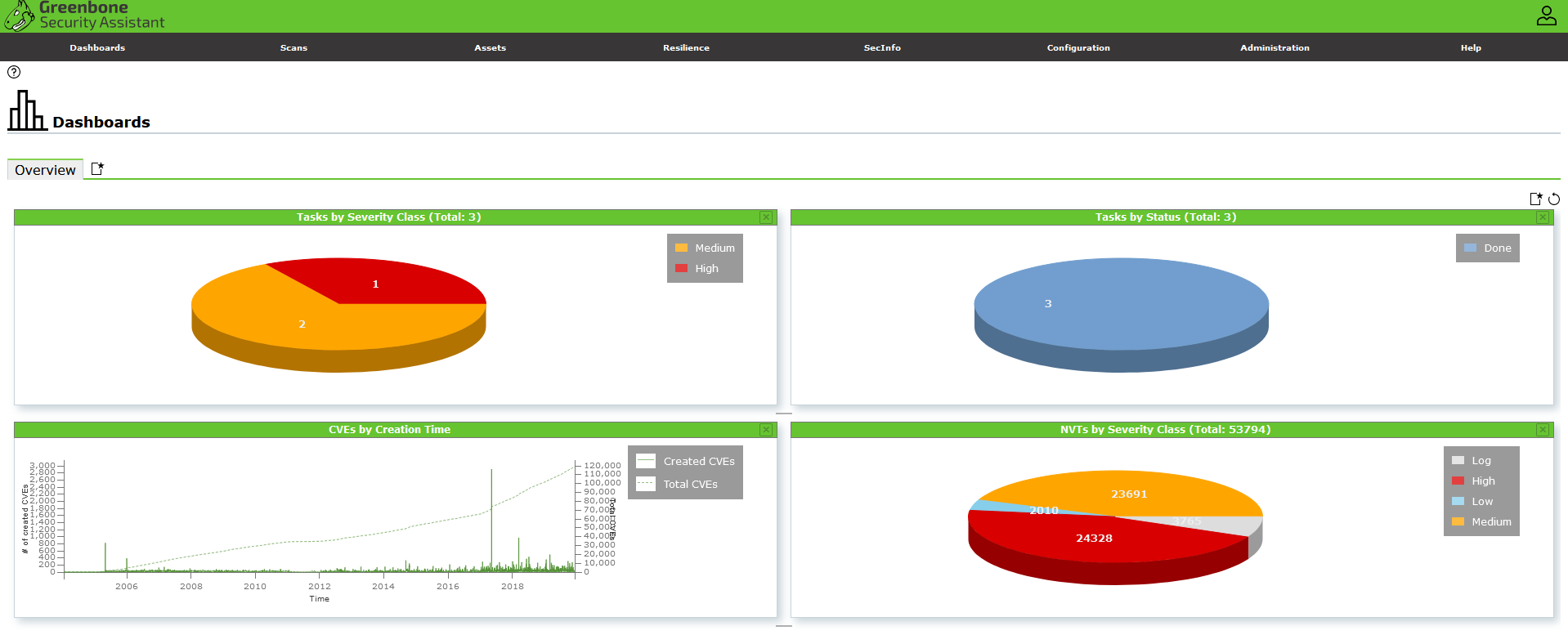Toggle Created CVEs legend item
1568x635 pixels.
click(x=687, y=462)
